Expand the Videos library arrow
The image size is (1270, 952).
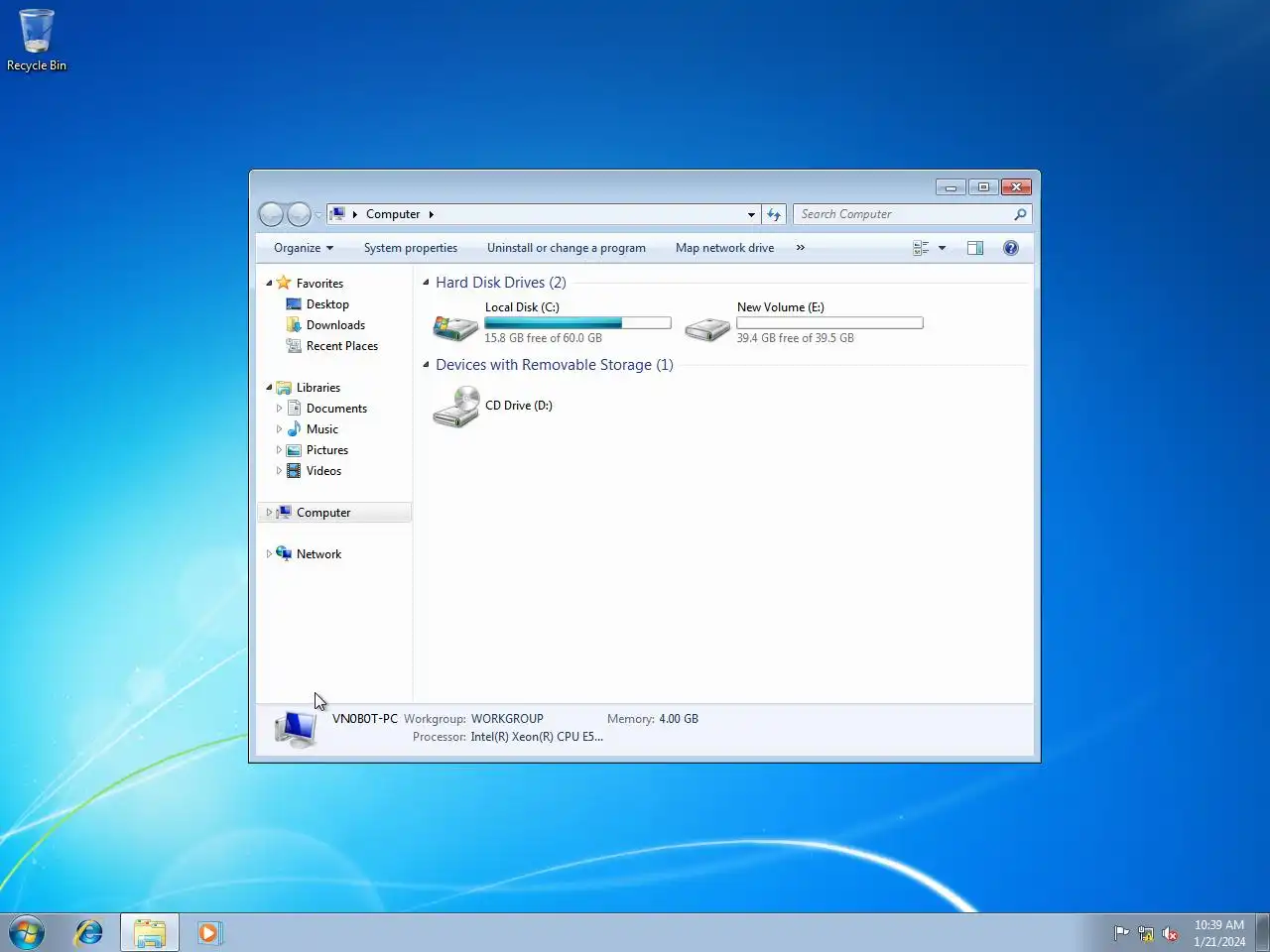click(x=279, y=471)
